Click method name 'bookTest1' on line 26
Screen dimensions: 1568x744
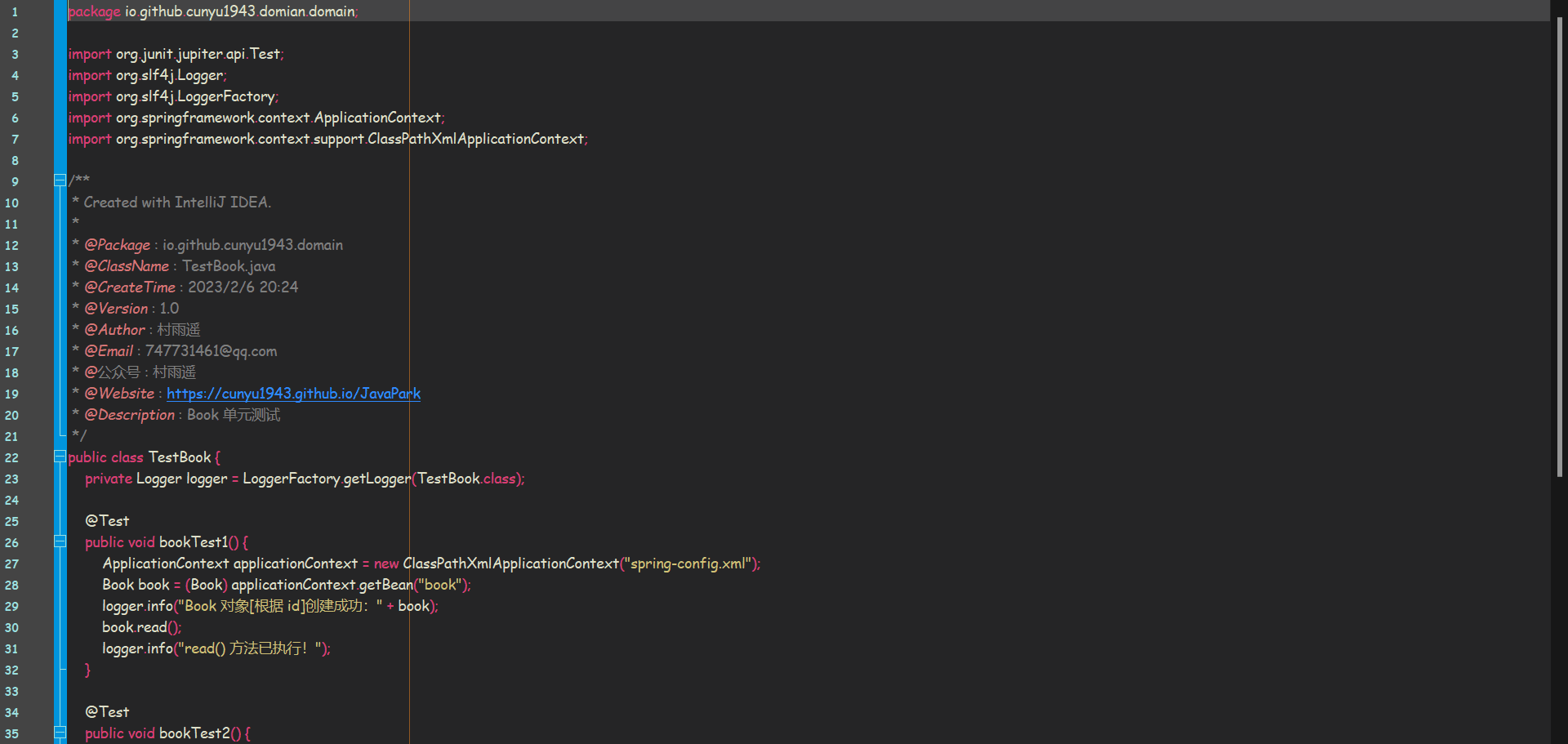point(194,542)
